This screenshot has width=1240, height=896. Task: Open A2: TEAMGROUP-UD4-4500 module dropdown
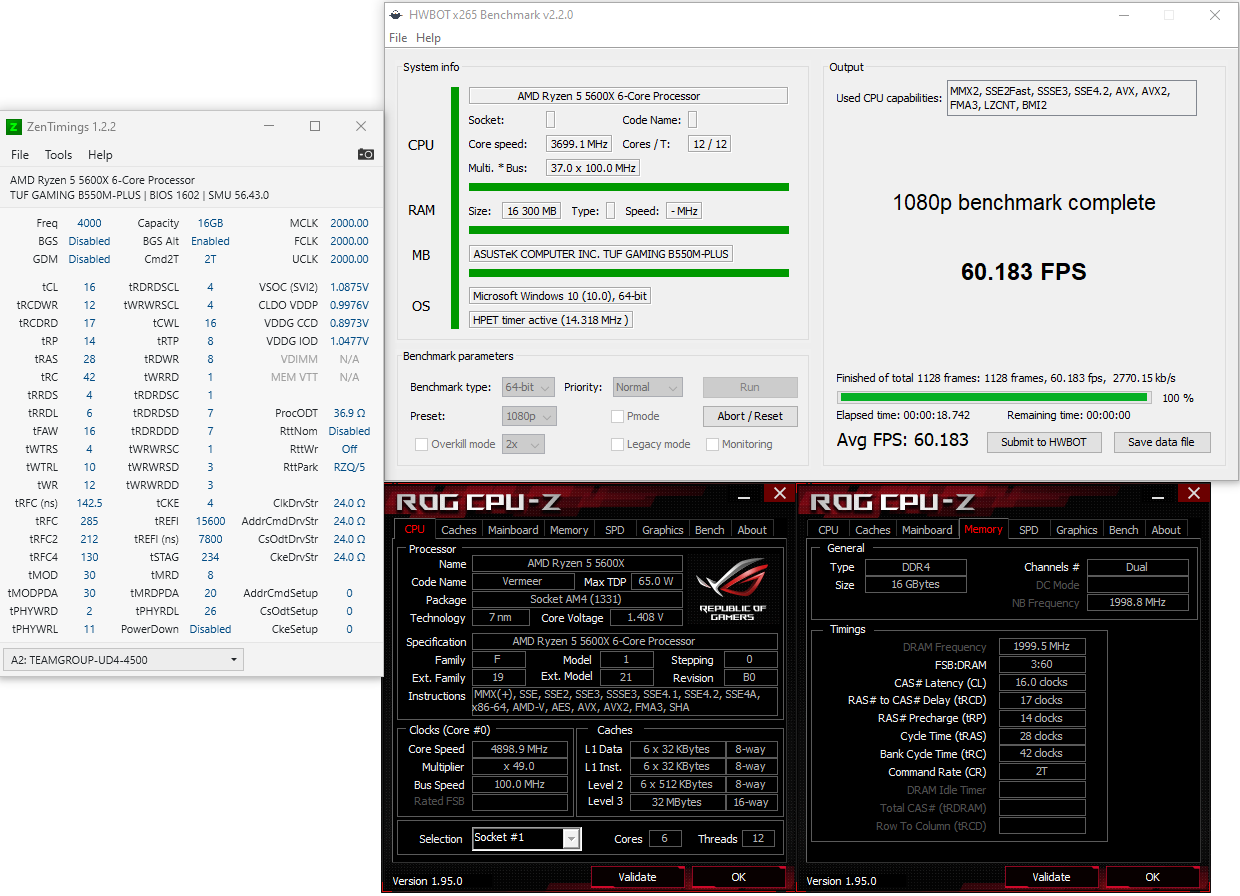click(123, 660)
